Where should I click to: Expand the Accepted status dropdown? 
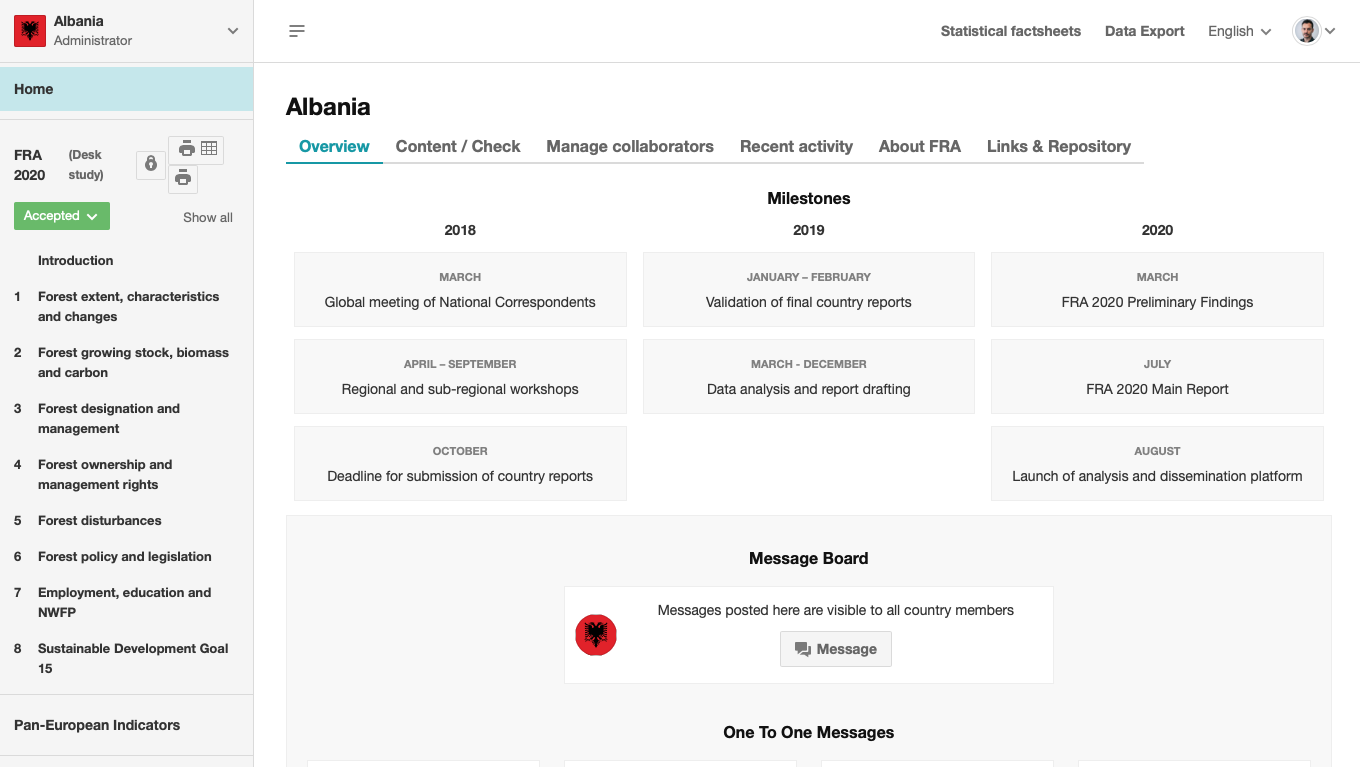coord(61,215)
